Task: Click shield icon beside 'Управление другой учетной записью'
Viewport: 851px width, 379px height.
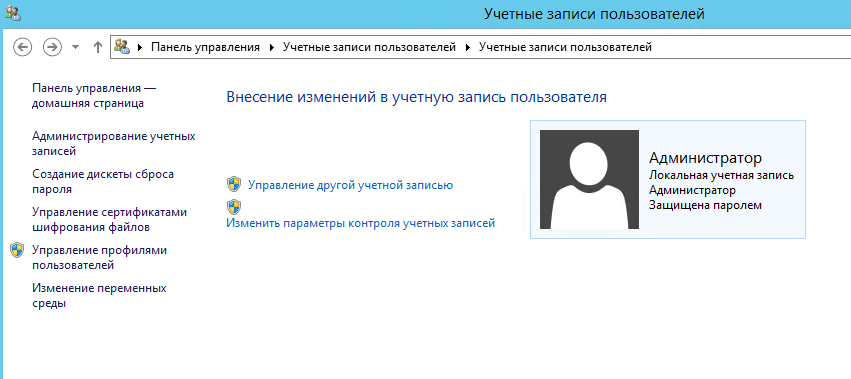Action: (233, 184)
